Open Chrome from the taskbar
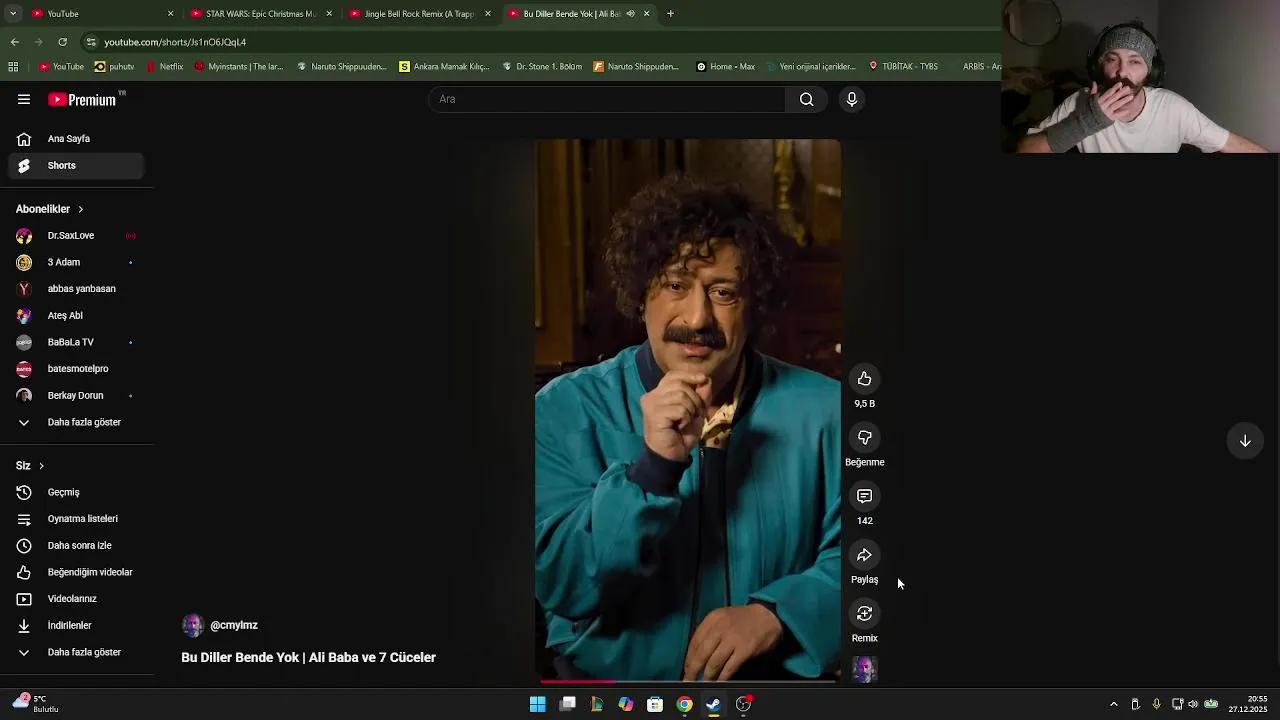 (x=684, y=704)
